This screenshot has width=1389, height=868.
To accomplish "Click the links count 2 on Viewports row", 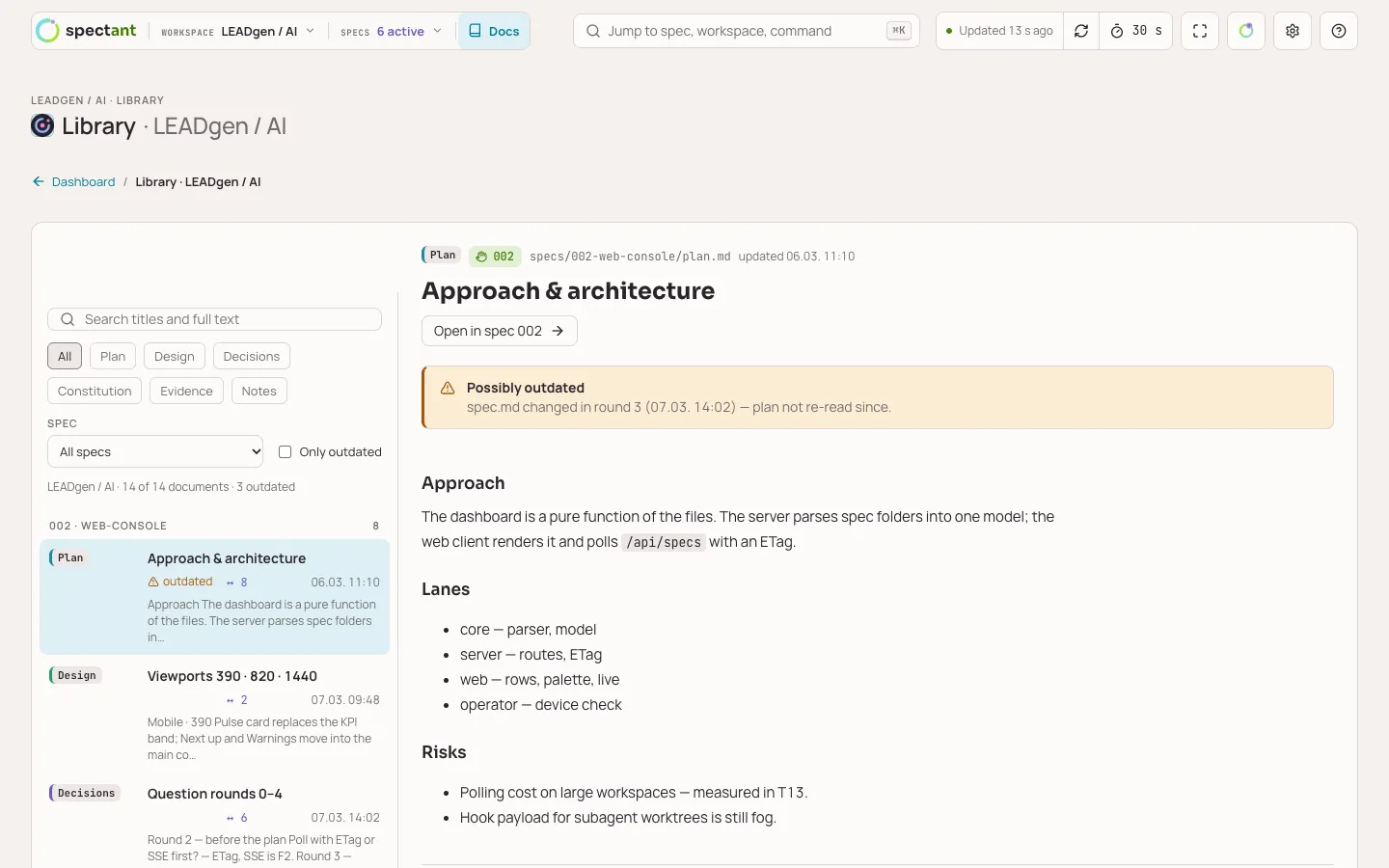I will tap(237, 700).
